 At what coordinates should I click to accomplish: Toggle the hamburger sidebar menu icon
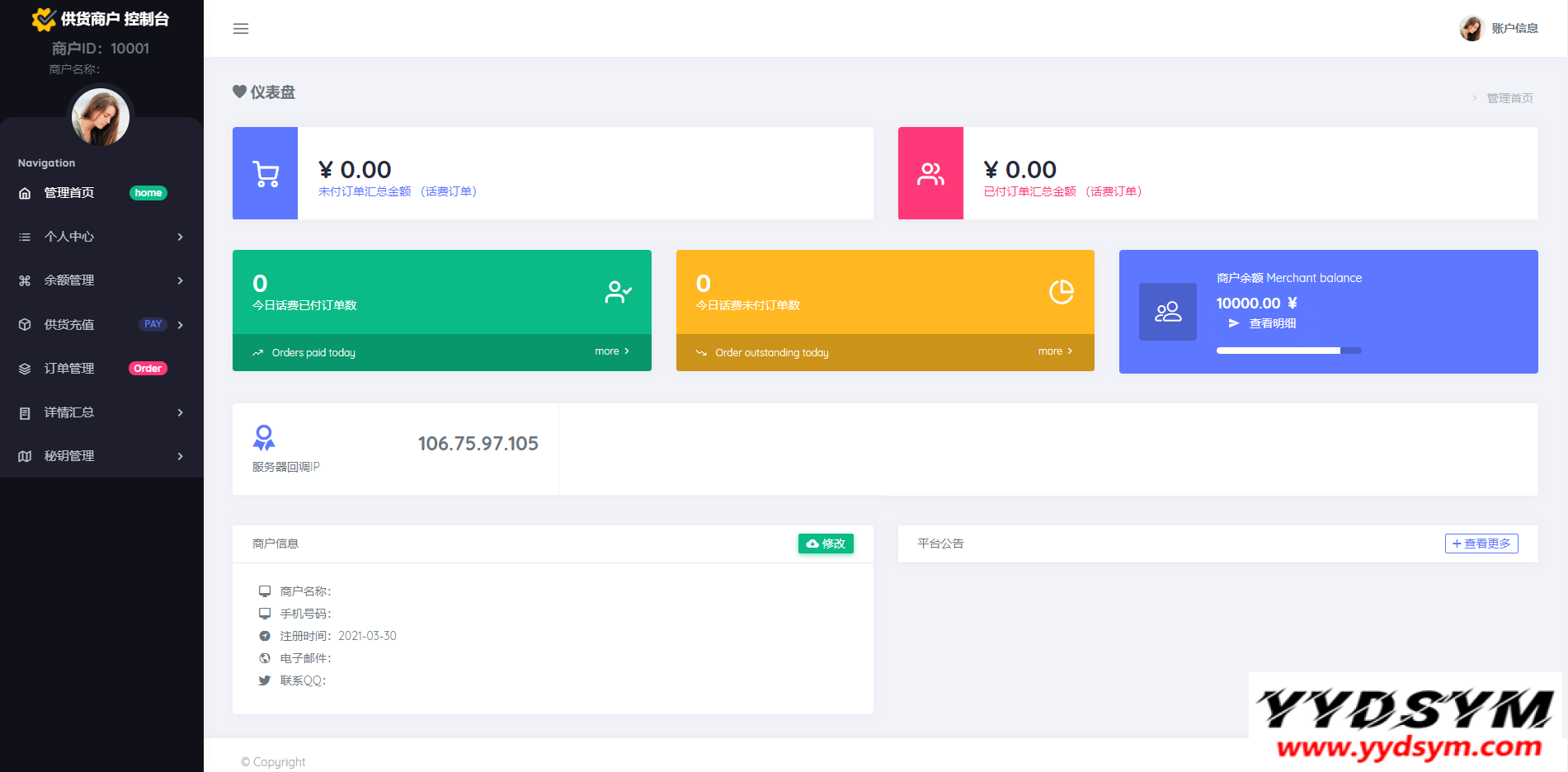pyautogui.click(x=241, y=29)
